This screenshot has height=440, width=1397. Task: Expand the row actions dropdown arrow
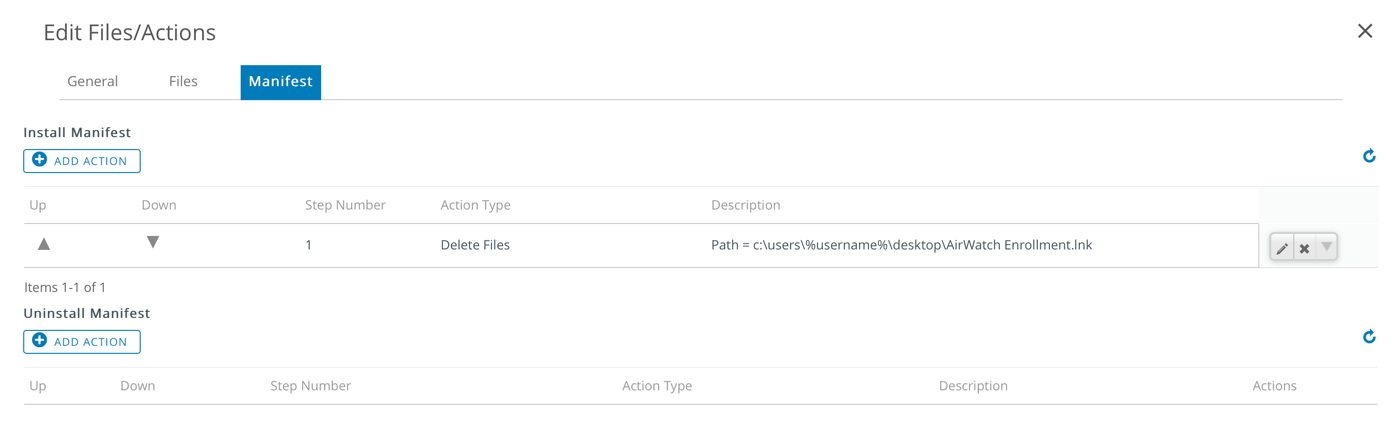coord(1326,247)
